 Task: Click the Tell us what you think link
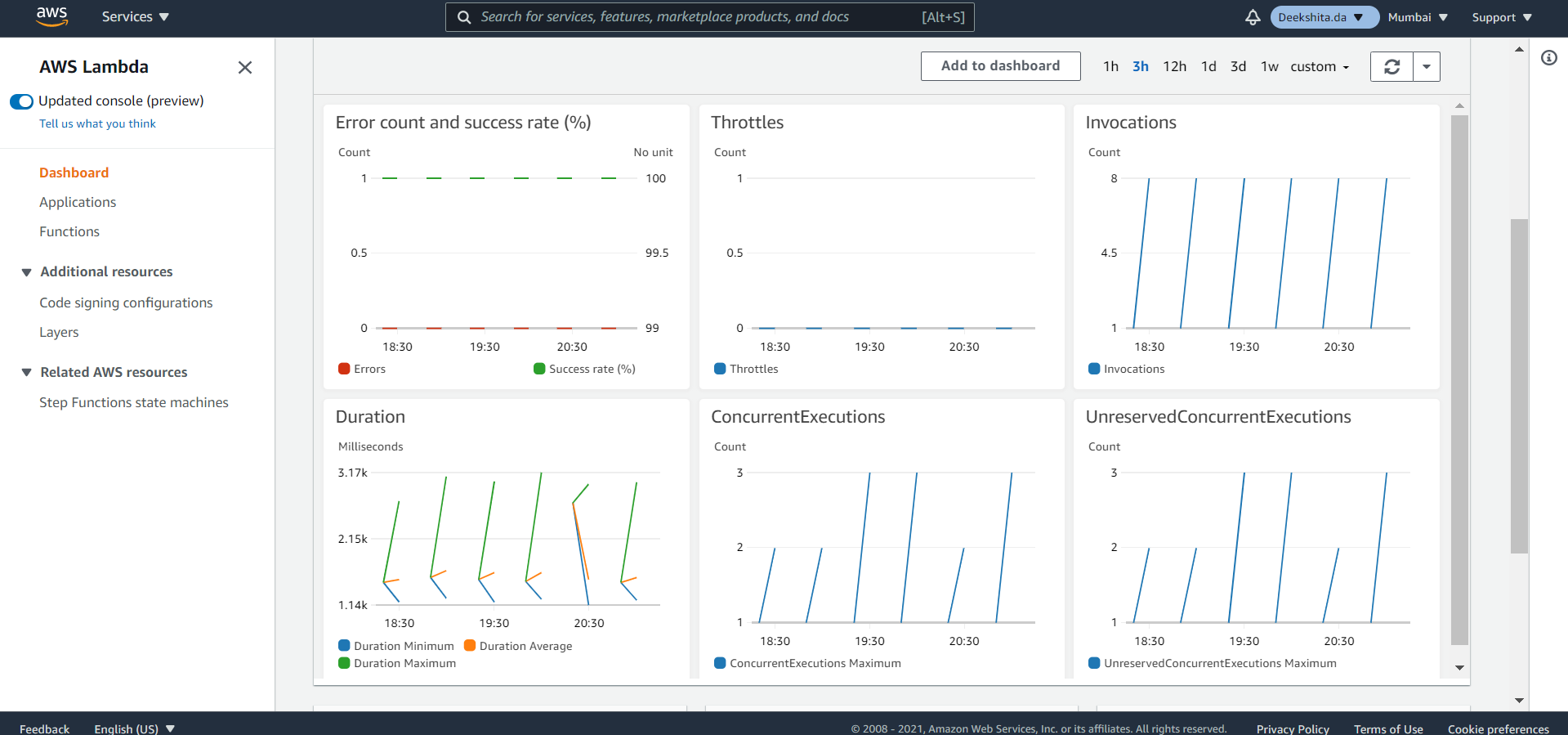pos(97,124)
